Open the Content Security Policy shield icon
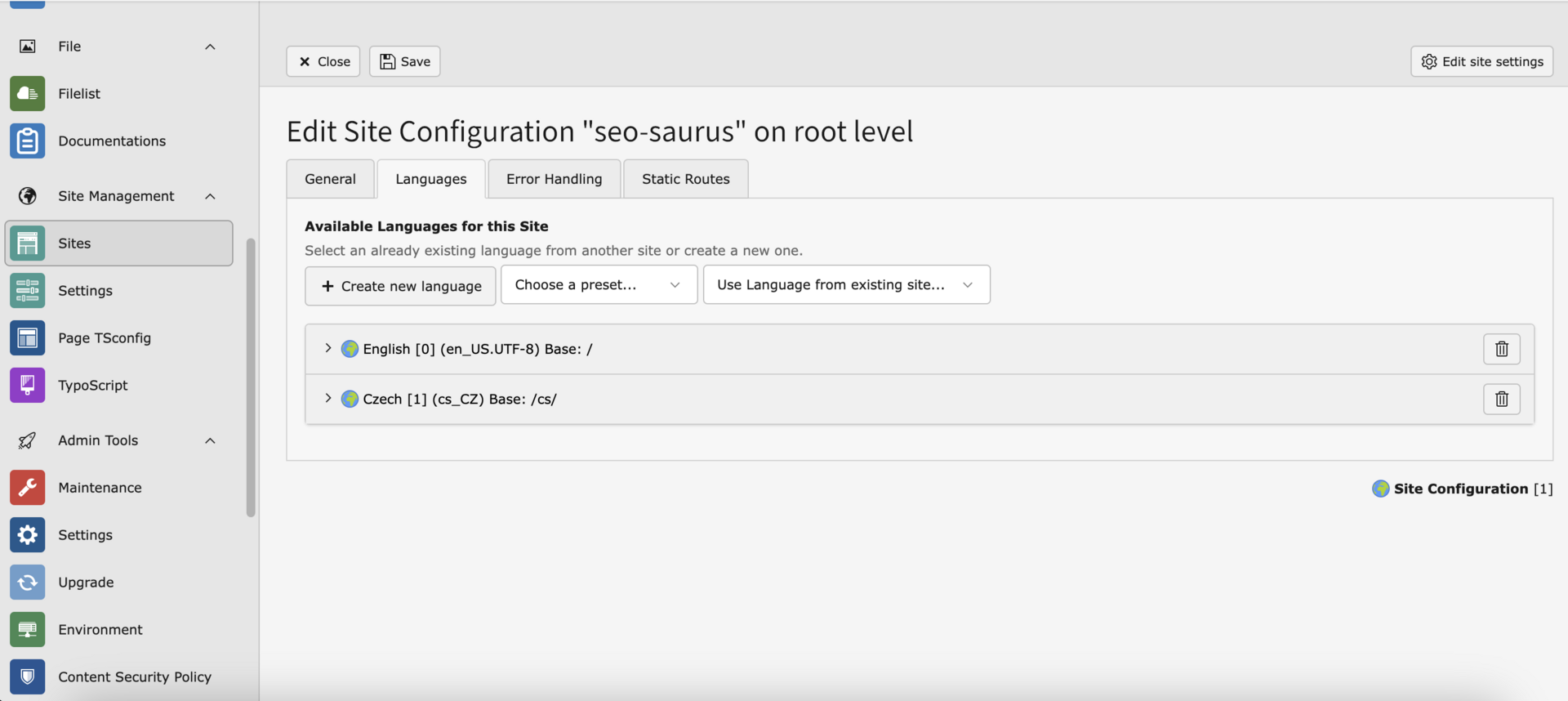Screen dimensions: 1568x701 pyautogui.click(x=27, y=676)
